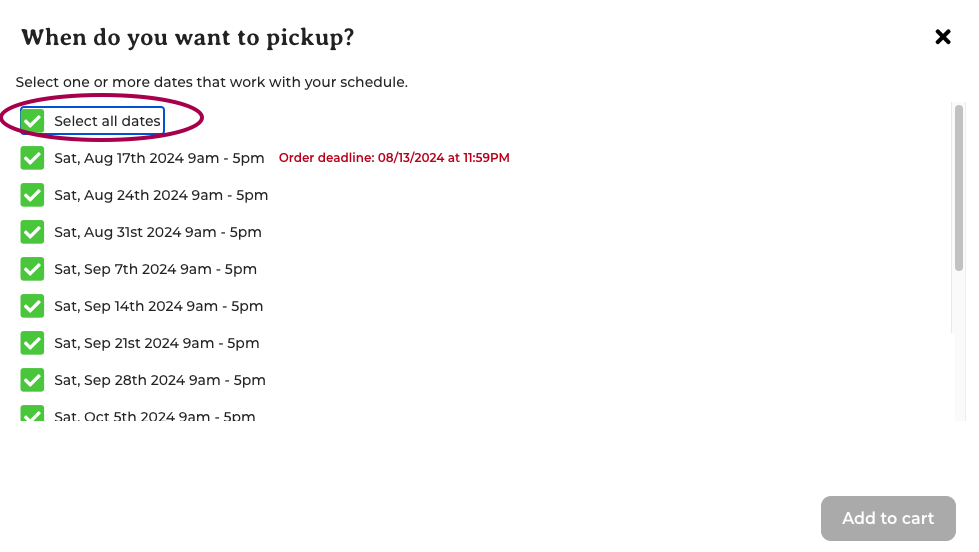Toggle the Sat, Sep 14th 2024 checkbox
The height and width of the screenshot is (552, 979).
pyautogui.click(x=32, y=306)
